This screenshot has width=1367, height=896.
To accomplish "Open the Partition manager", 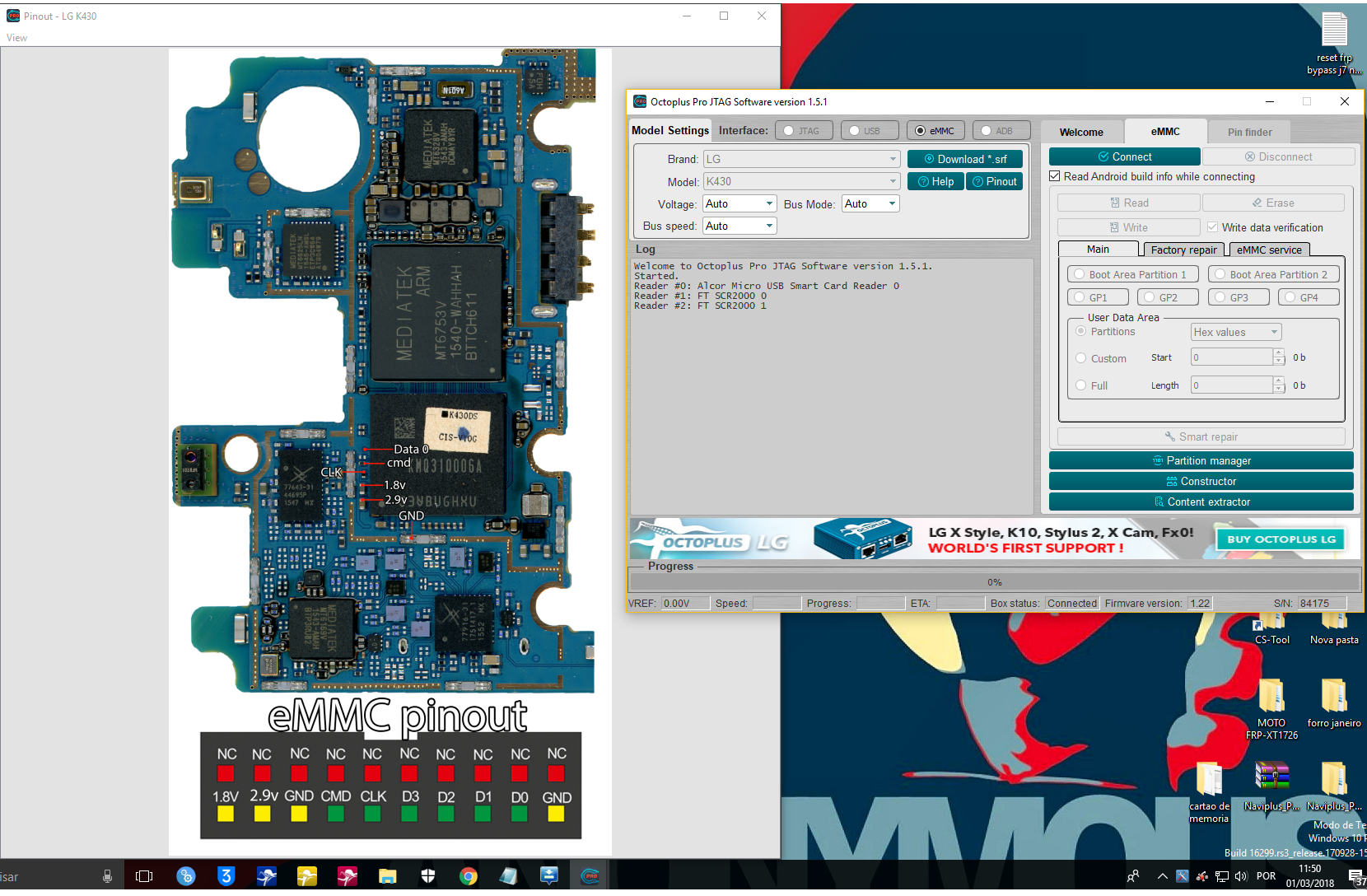I will pyautogui.click(x=1201, y=460).
